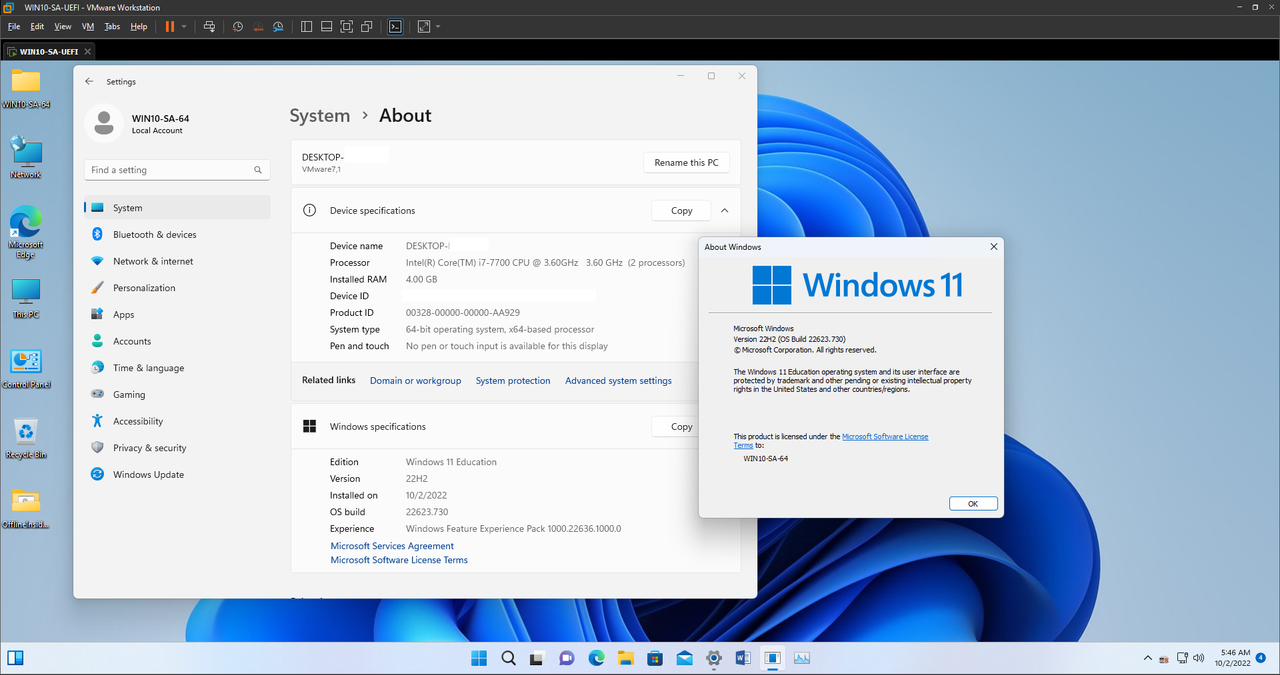Select System in Settings sidebar

(177, 208)
